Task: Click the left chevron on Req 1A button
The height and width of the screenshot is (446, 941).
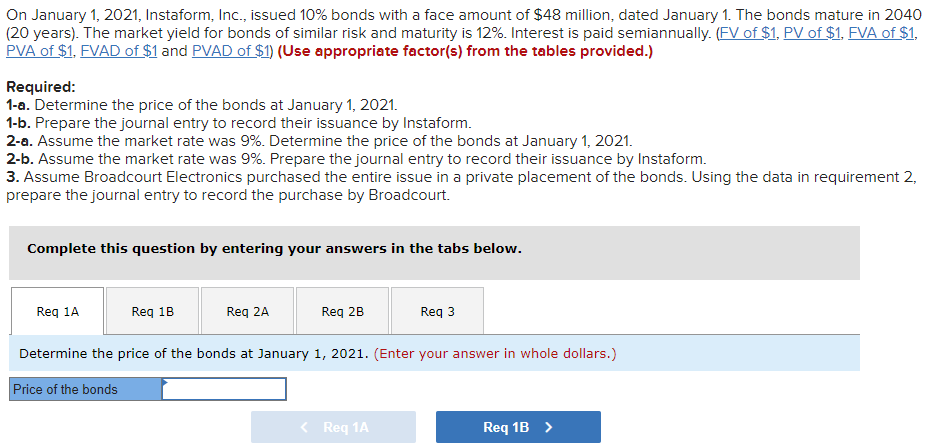Action: point(304,427)
